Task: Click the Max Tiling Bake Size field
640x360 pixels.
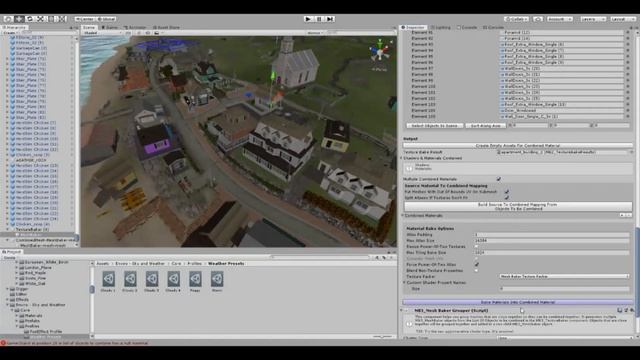Action: click(552, 253)
